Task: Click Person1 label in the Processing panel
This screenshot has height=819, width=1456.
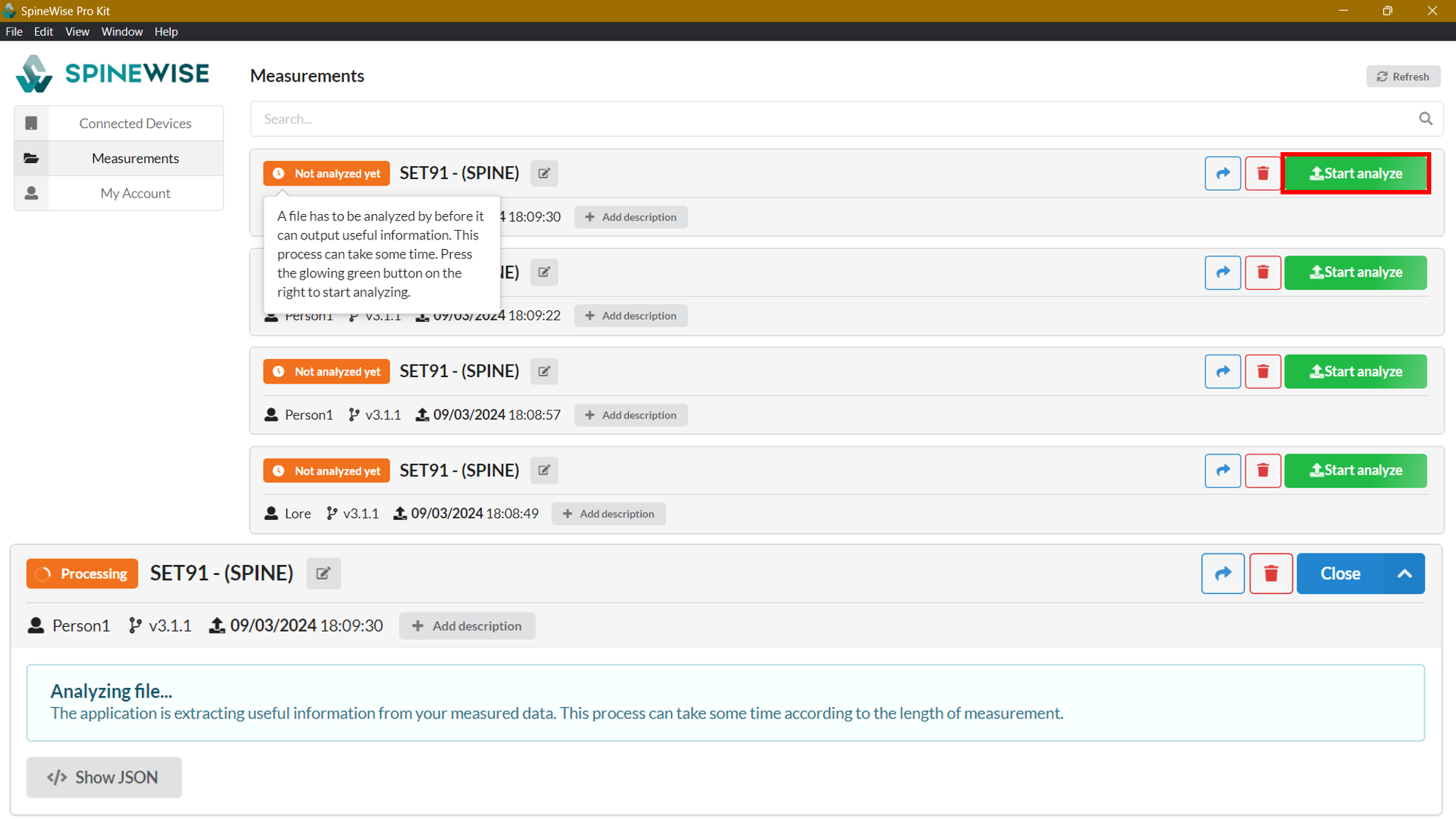Action: tap(81, 626)
